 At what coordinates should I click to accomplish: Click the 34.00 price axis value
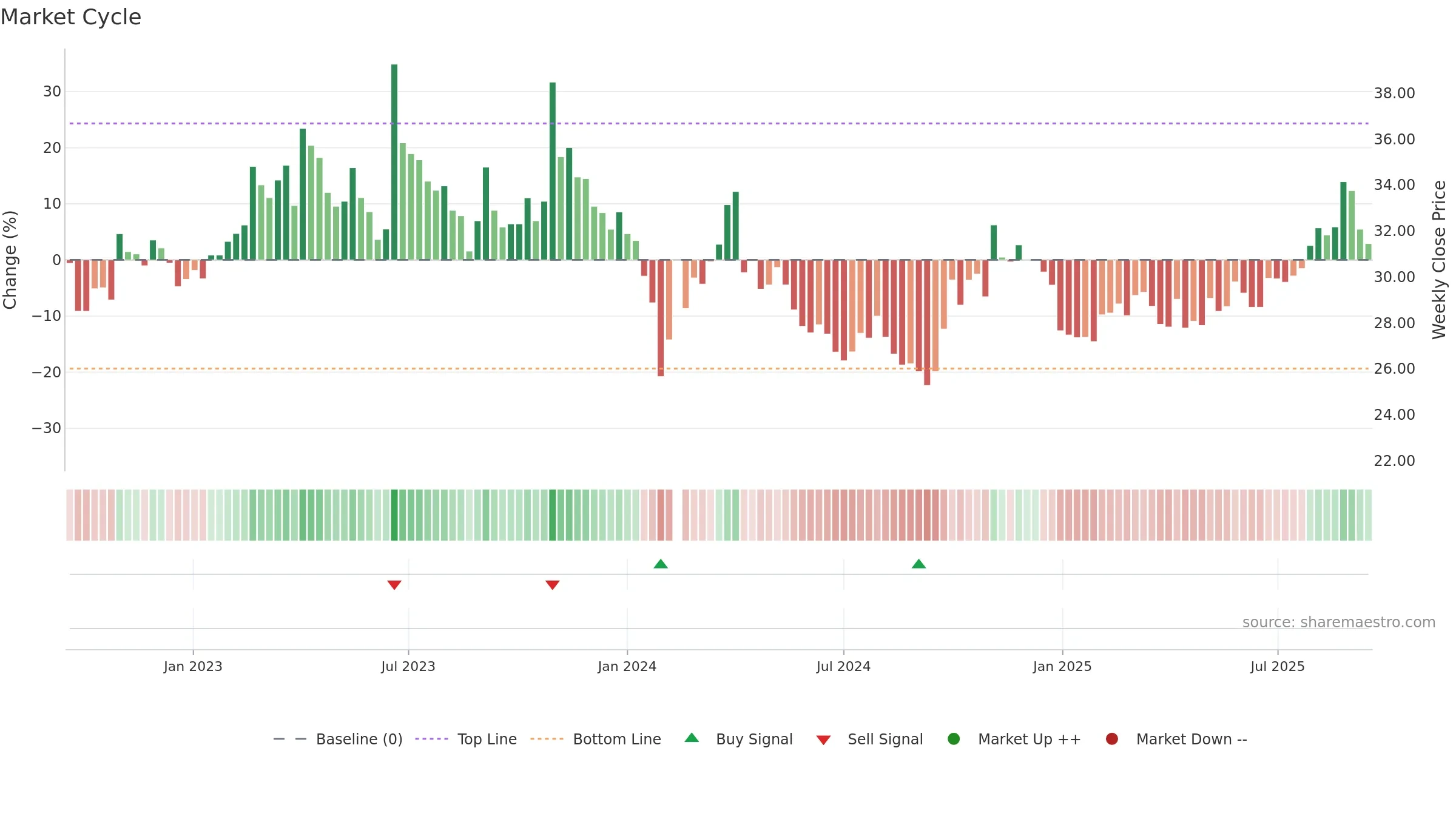pyautogui.click(x=1394, y=185)
